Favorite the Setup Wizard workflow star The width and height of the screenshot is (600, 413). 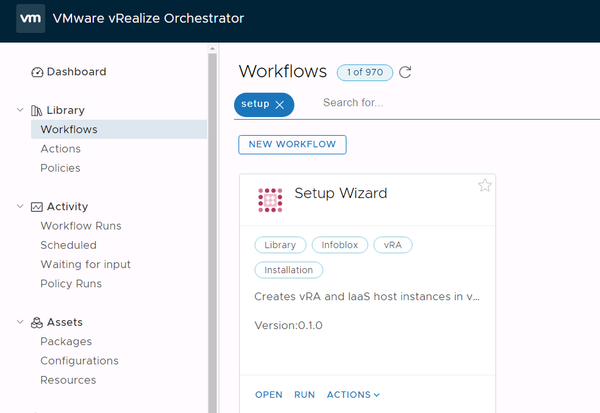[485, 185]
